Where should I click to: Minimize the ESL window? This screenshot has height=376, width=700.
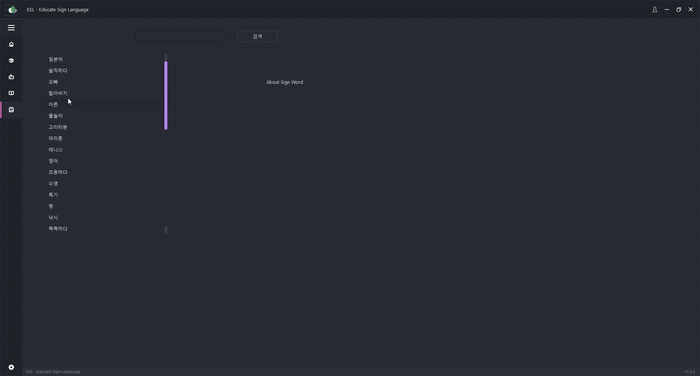click(x=667, y=9)
